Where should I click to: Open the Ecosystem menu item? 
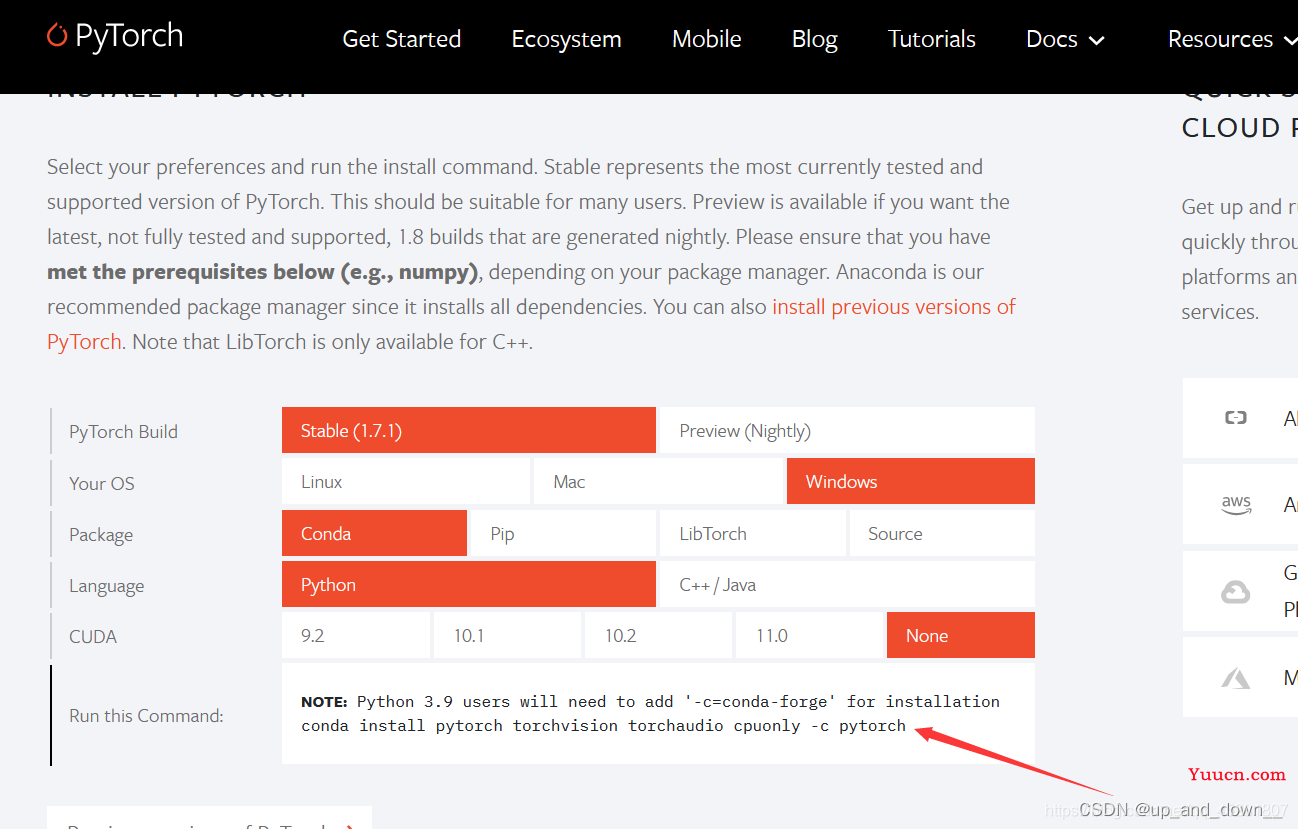566,39
